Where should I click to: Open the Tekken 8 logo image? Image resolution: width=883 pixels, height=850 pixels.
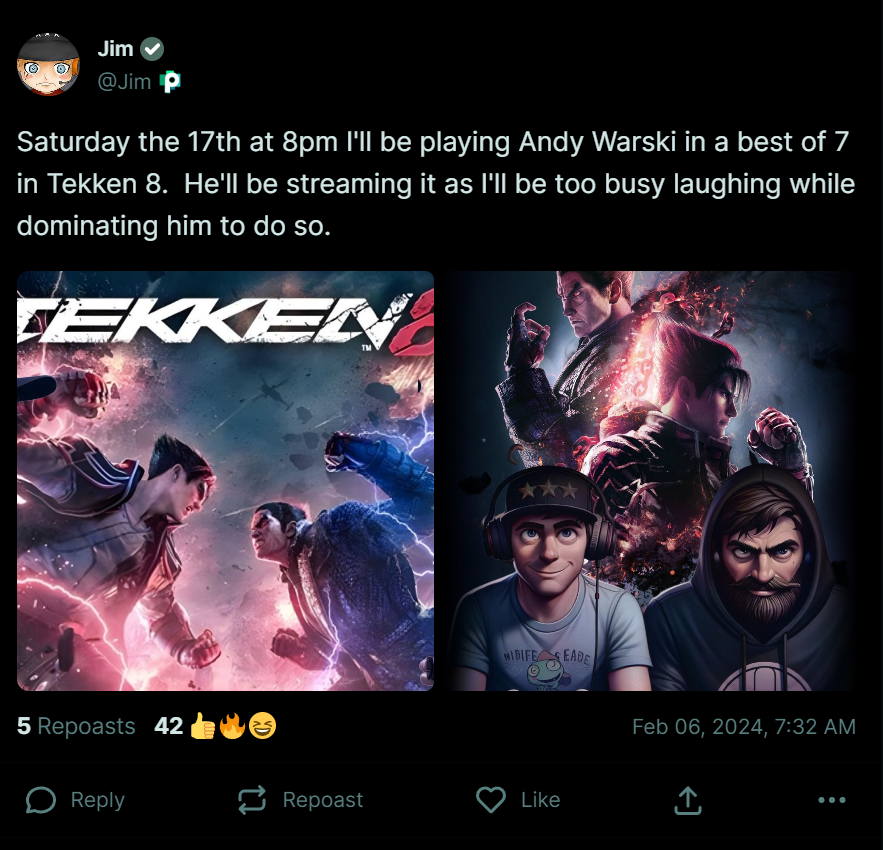tap(226, 481)
